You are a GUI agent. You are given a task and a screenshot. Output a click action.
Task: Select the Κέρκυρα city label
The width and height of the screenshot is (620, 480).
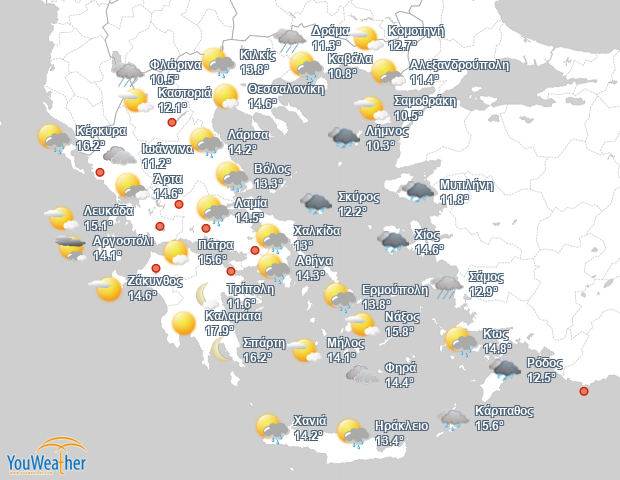101,131
